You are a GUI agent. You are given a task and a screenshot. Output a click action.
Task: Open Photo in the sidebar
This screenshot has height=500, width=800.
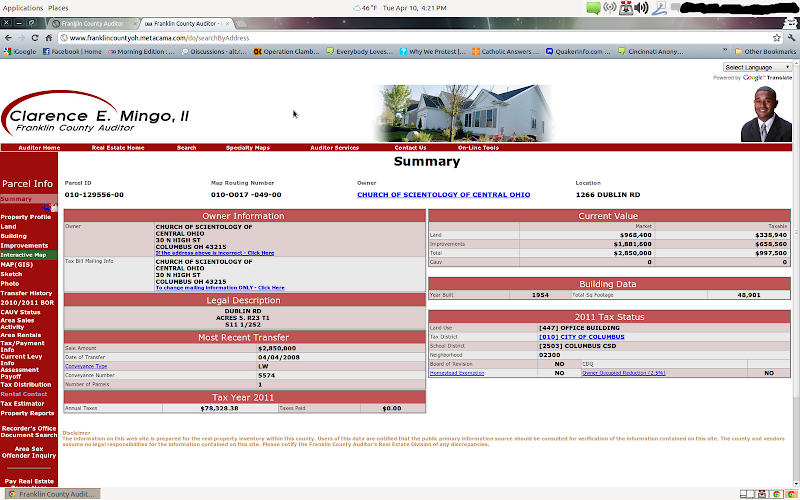(x=10, y=284)
